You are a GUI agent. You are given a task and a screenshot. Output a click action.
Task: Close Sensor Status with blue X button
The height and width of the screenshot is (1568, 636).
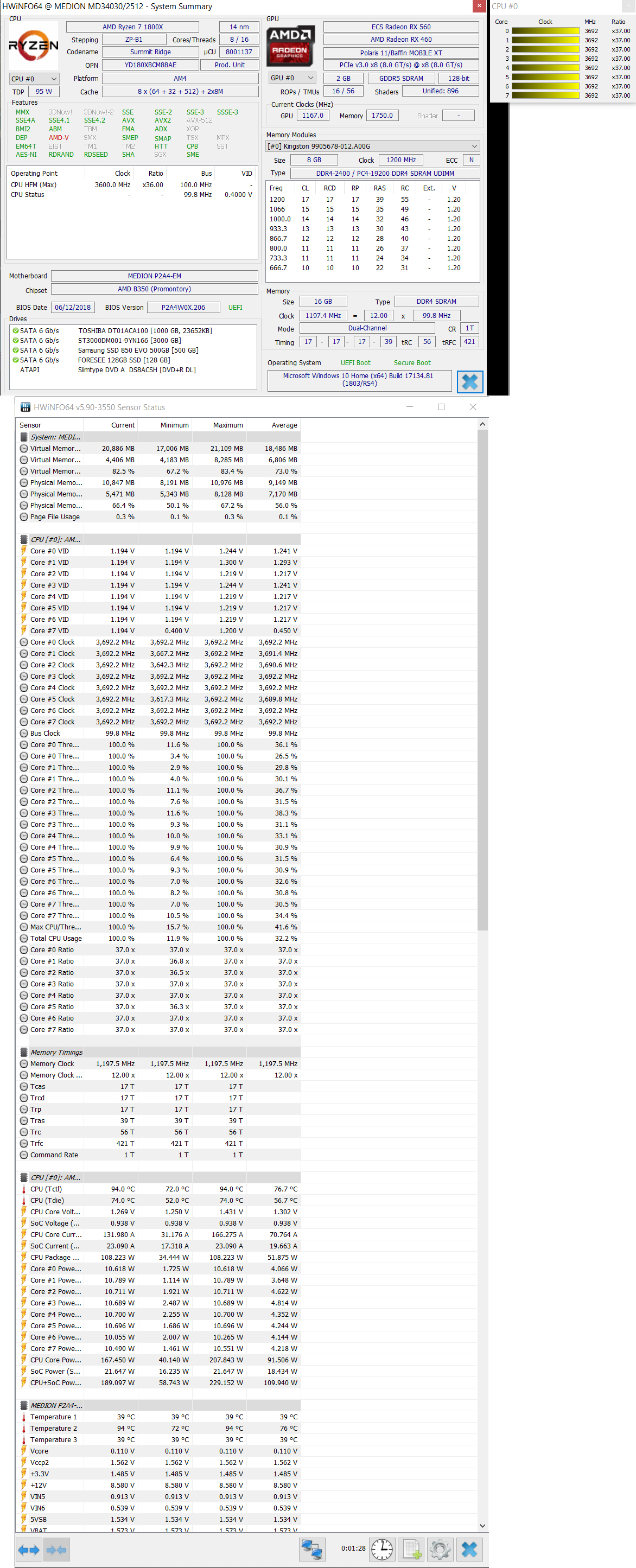[x=469, y=1548]
